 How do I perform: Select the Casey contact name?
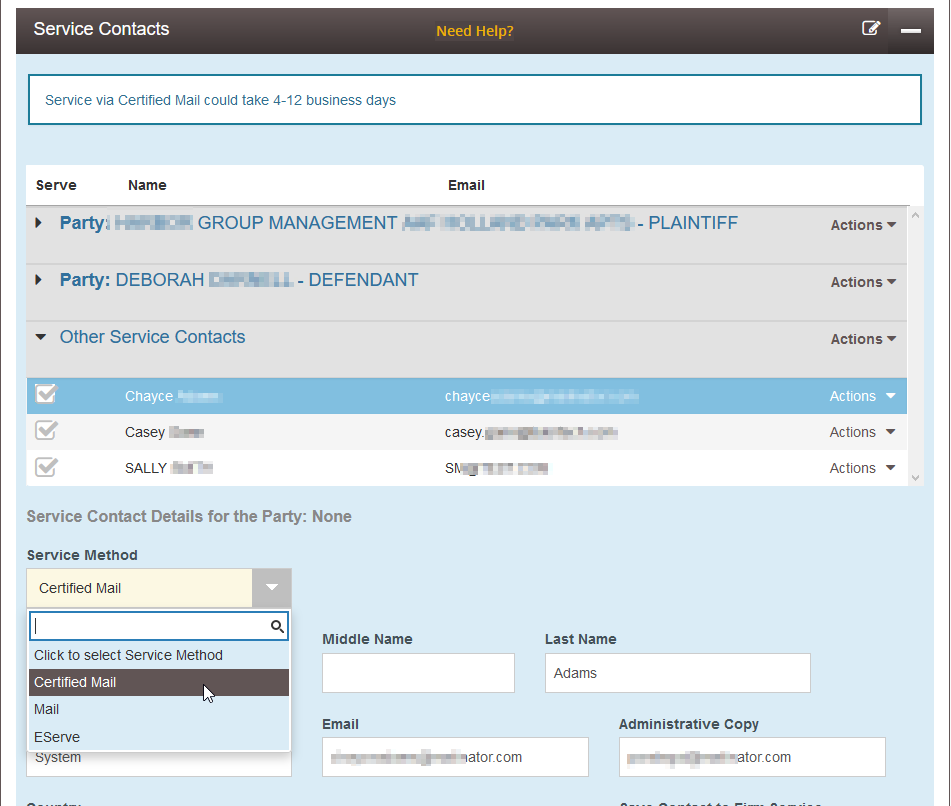coord(164,432)
